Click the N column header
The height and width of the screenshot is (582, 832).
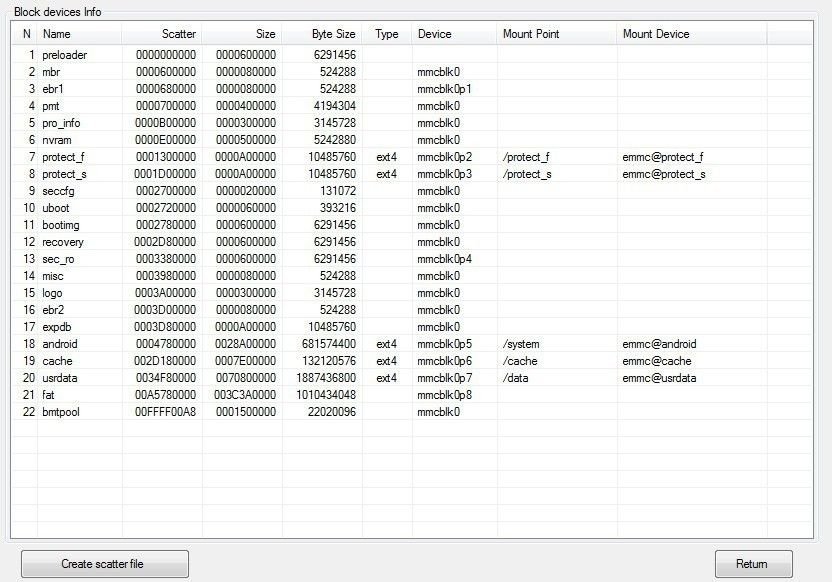[x=27, y=34]
